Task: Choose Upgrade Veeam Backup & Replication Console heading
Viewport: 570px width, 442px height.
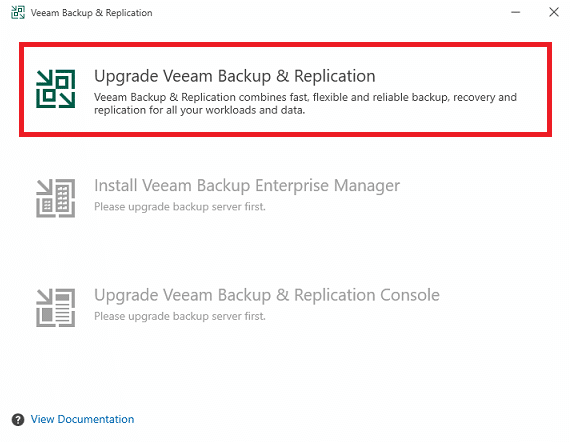Action: pyautogui.click(x=267, y=295)
